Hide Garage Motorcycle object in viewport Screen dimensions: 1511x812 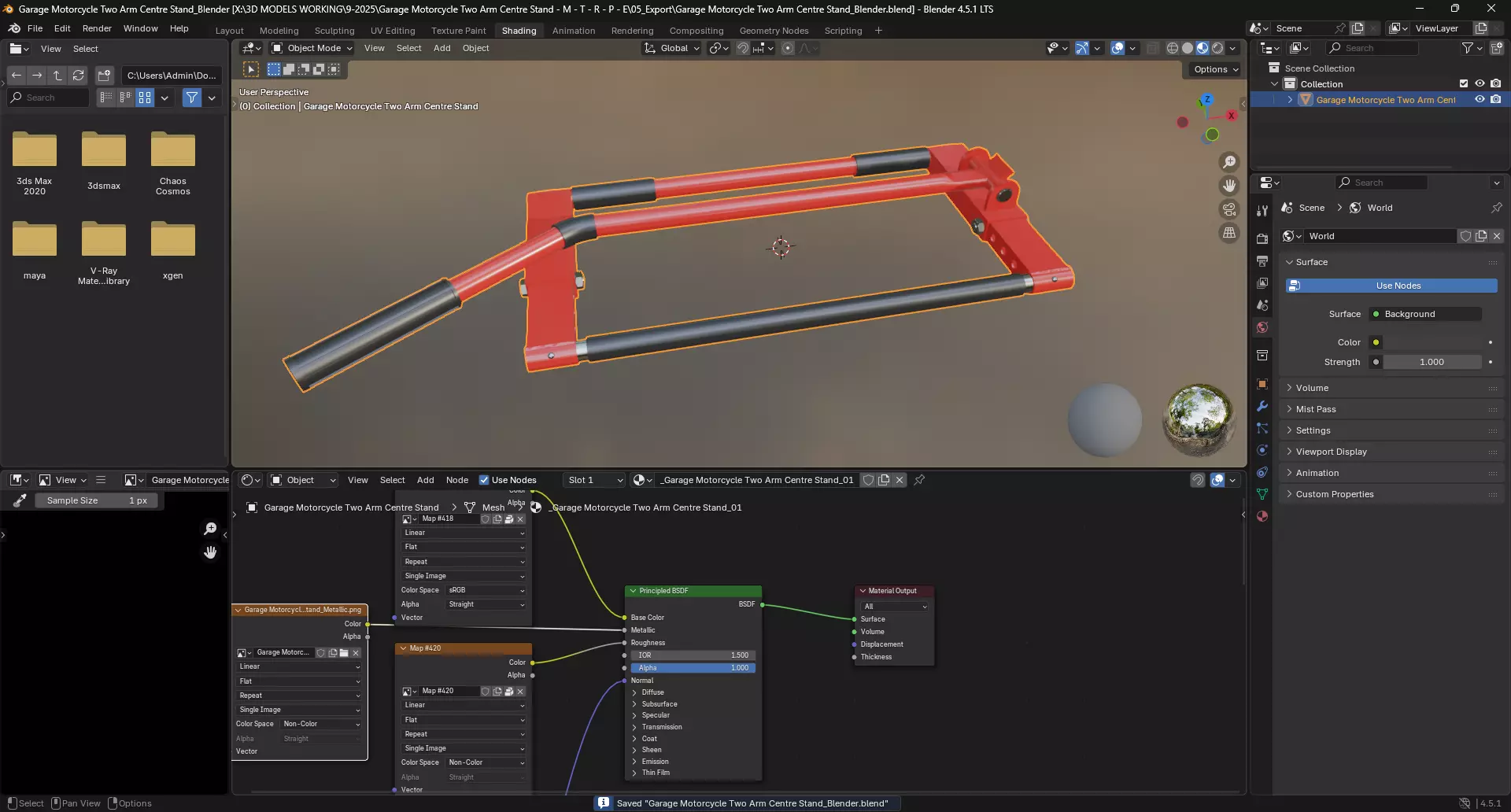[1480, 100]
